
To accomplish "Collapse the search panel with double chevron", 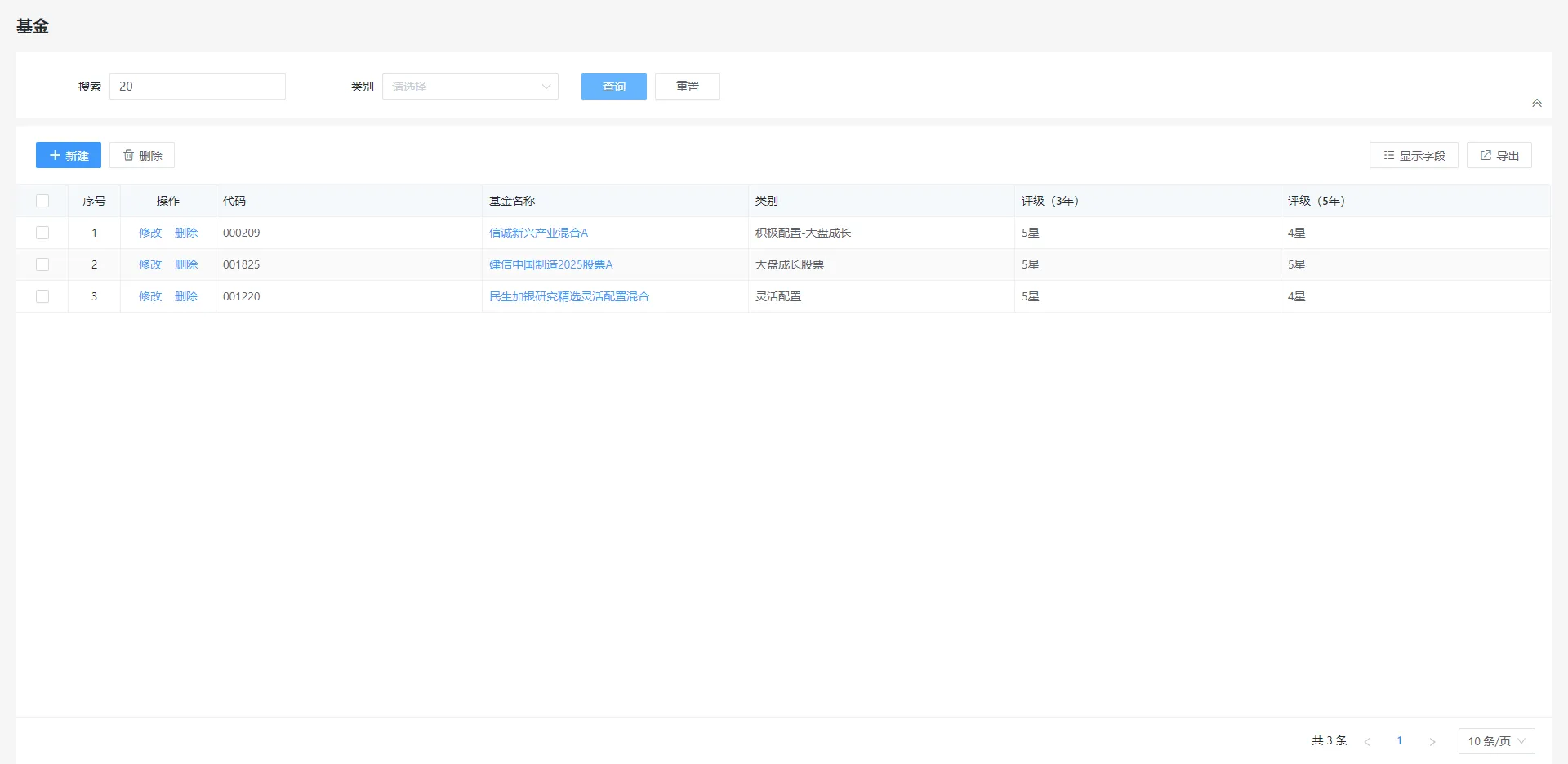I will [1537, 103].
